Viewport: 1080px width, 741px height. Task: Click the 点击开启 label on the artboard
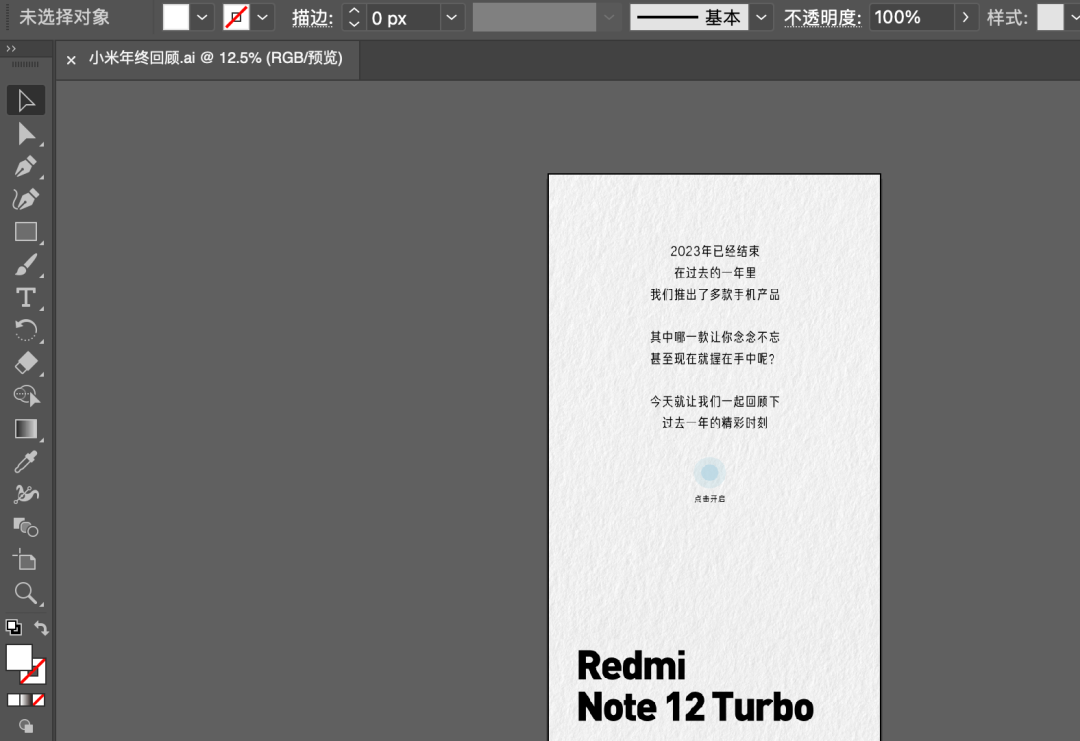[x=709, y=499]
